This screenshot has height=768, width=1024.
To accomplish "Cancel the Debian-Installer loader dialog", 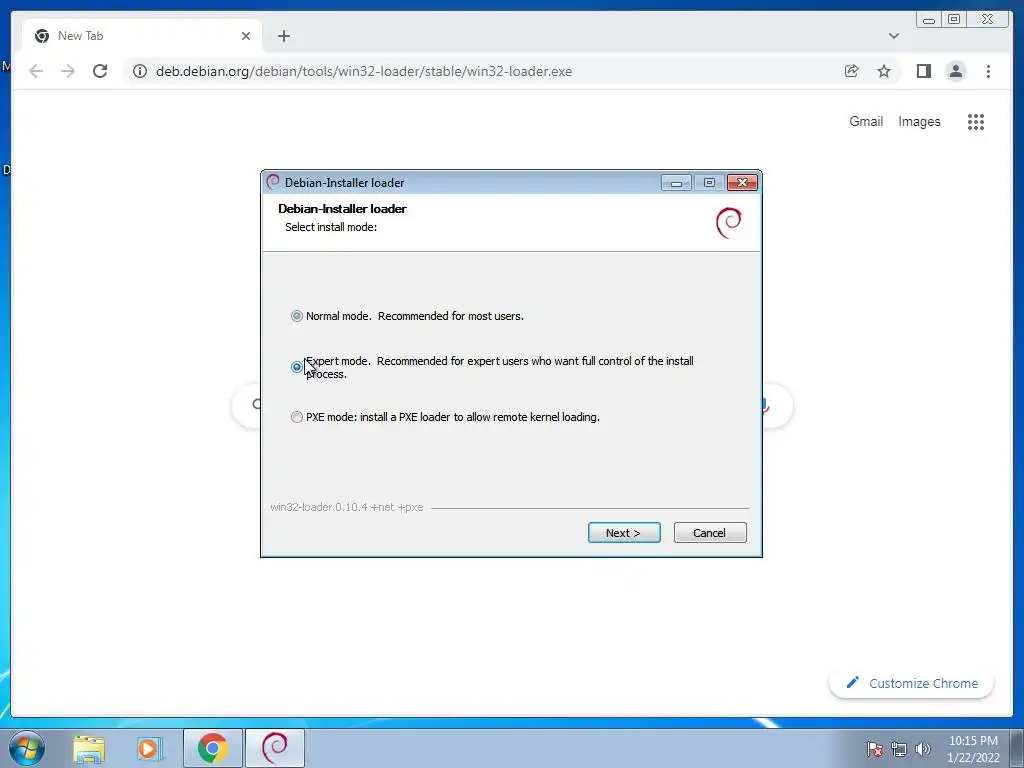I will [709, 533].
